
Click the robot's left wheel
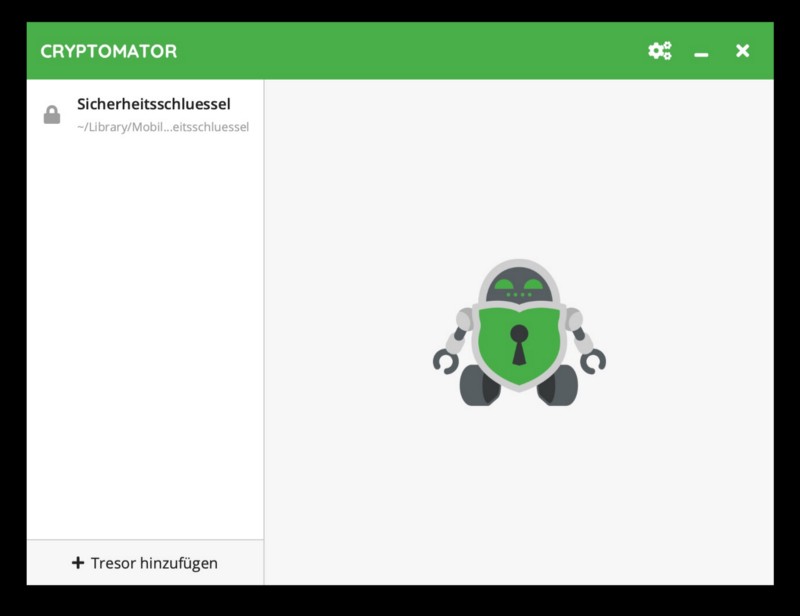[x=476, y=386]
